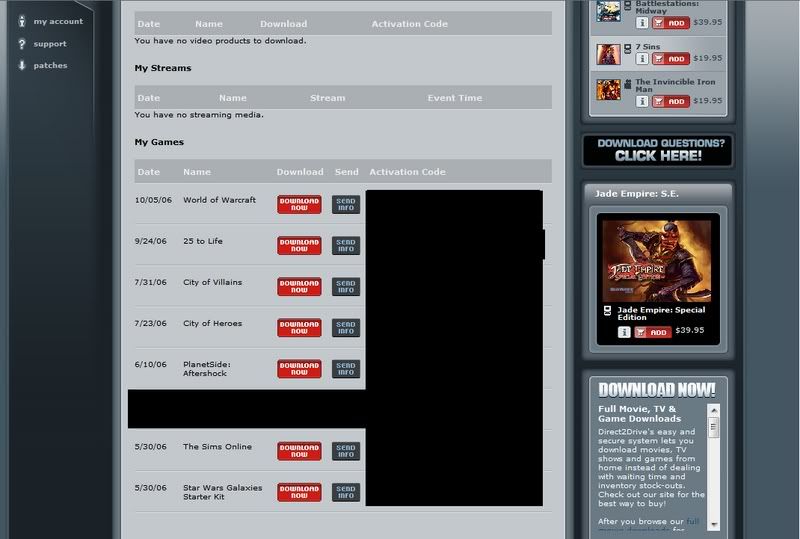Open the support page link

pos(50,44)
